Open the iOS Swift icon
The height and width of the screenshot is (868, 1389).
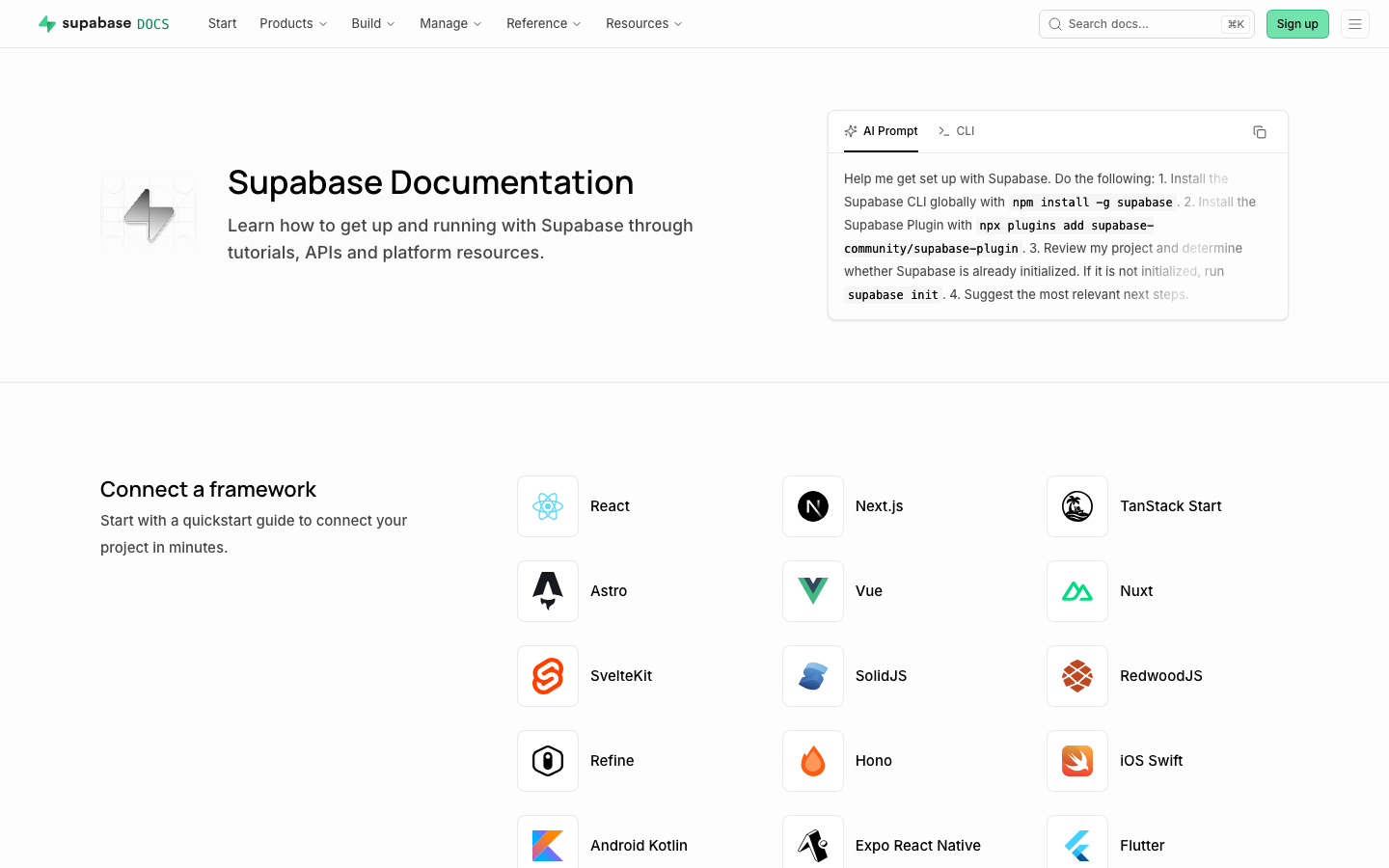click(x=1077, y=761)
